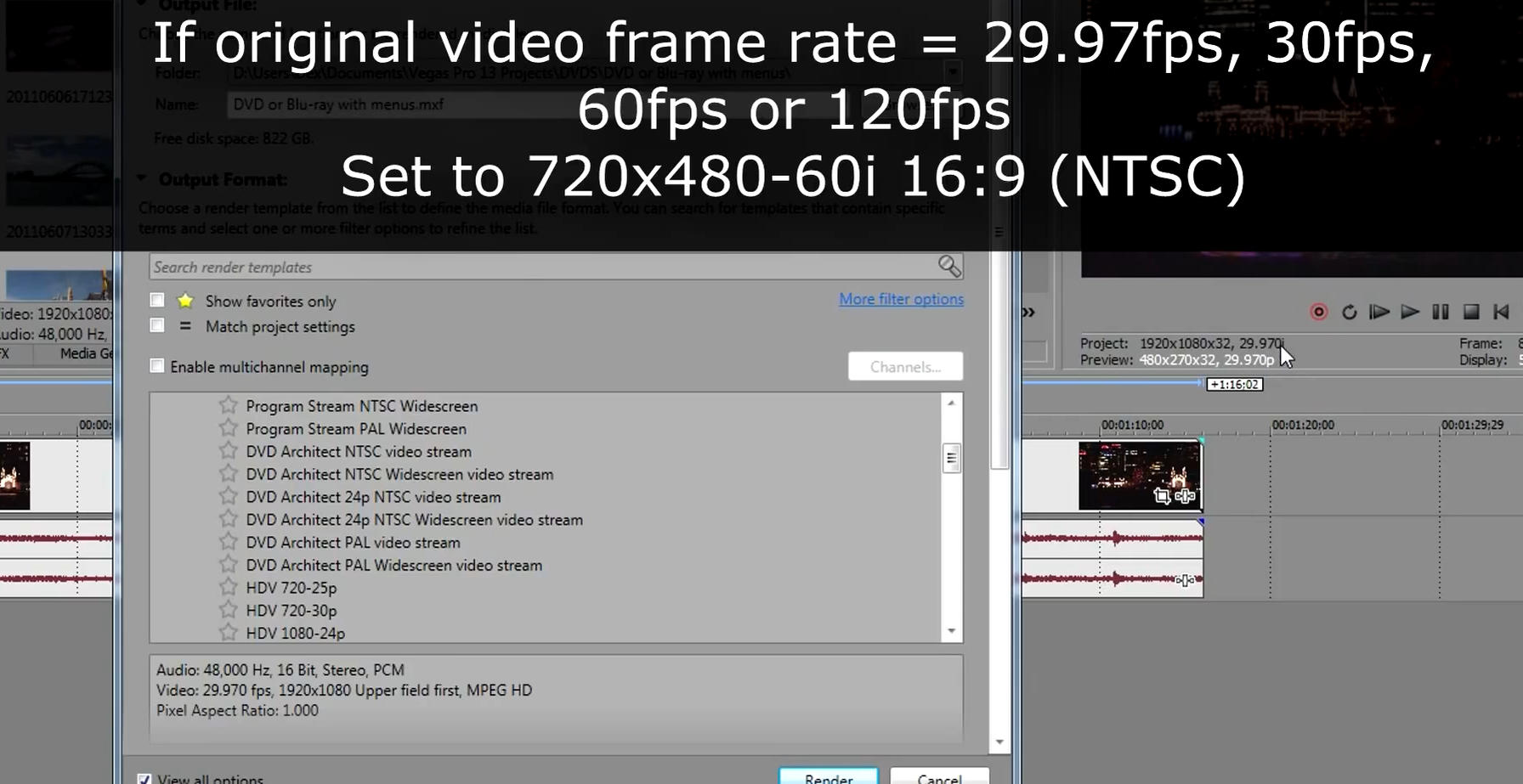Select DVD Architect NTSC video stream
The height and width of the screenshot is (784, 1523).
click(x=359, y=452)
